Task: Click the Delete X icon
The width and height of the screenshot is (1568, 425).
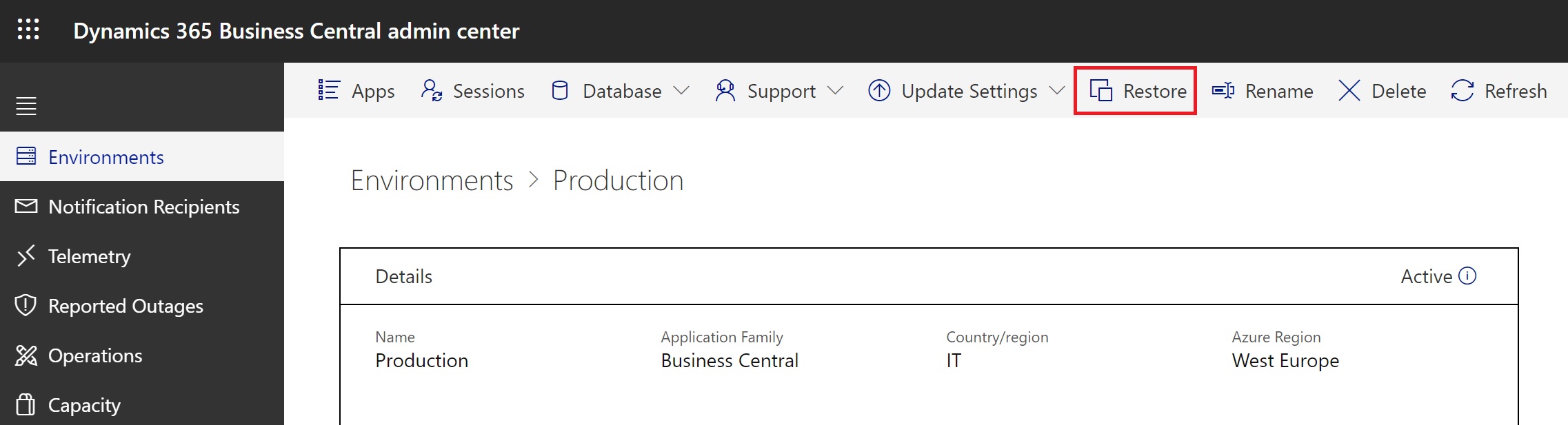Action: pos(1349,90)
